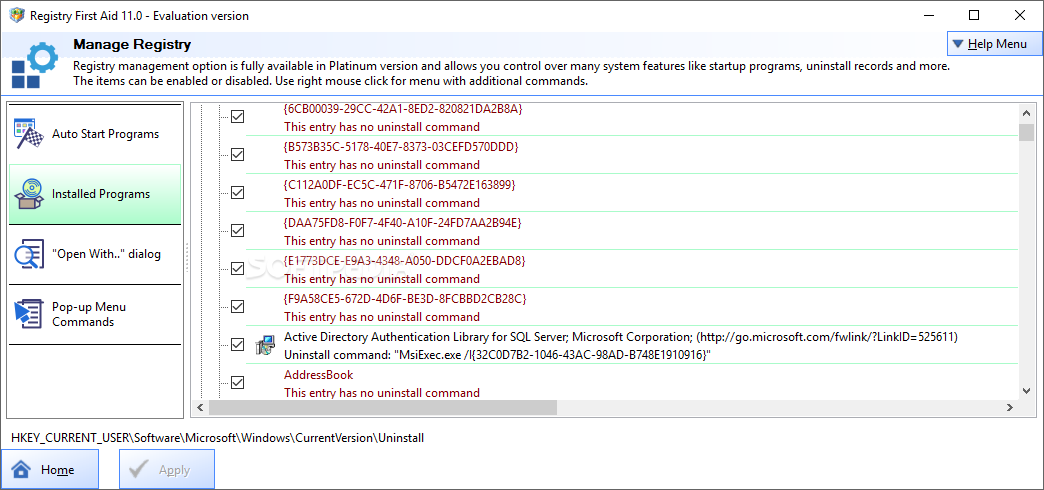Click the Installed Programs disc box icon

[29, 194]
